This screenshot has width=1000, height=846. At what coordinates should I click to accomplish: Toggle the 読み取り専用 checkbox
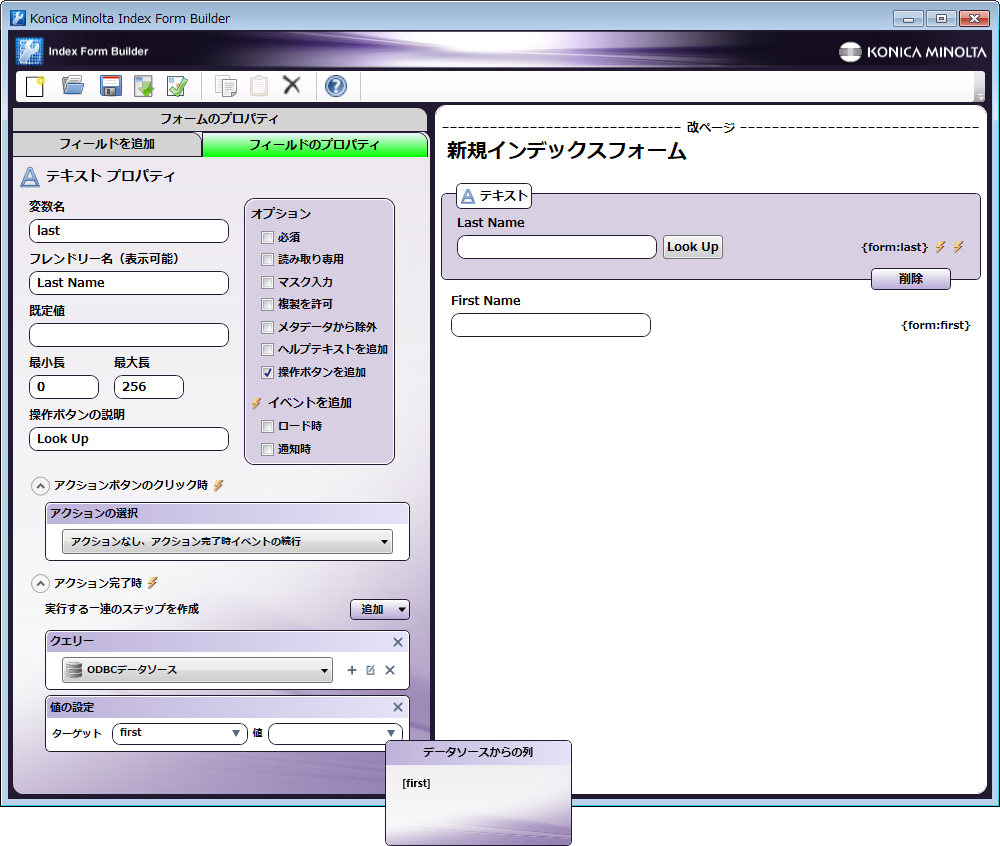(267, 259)
